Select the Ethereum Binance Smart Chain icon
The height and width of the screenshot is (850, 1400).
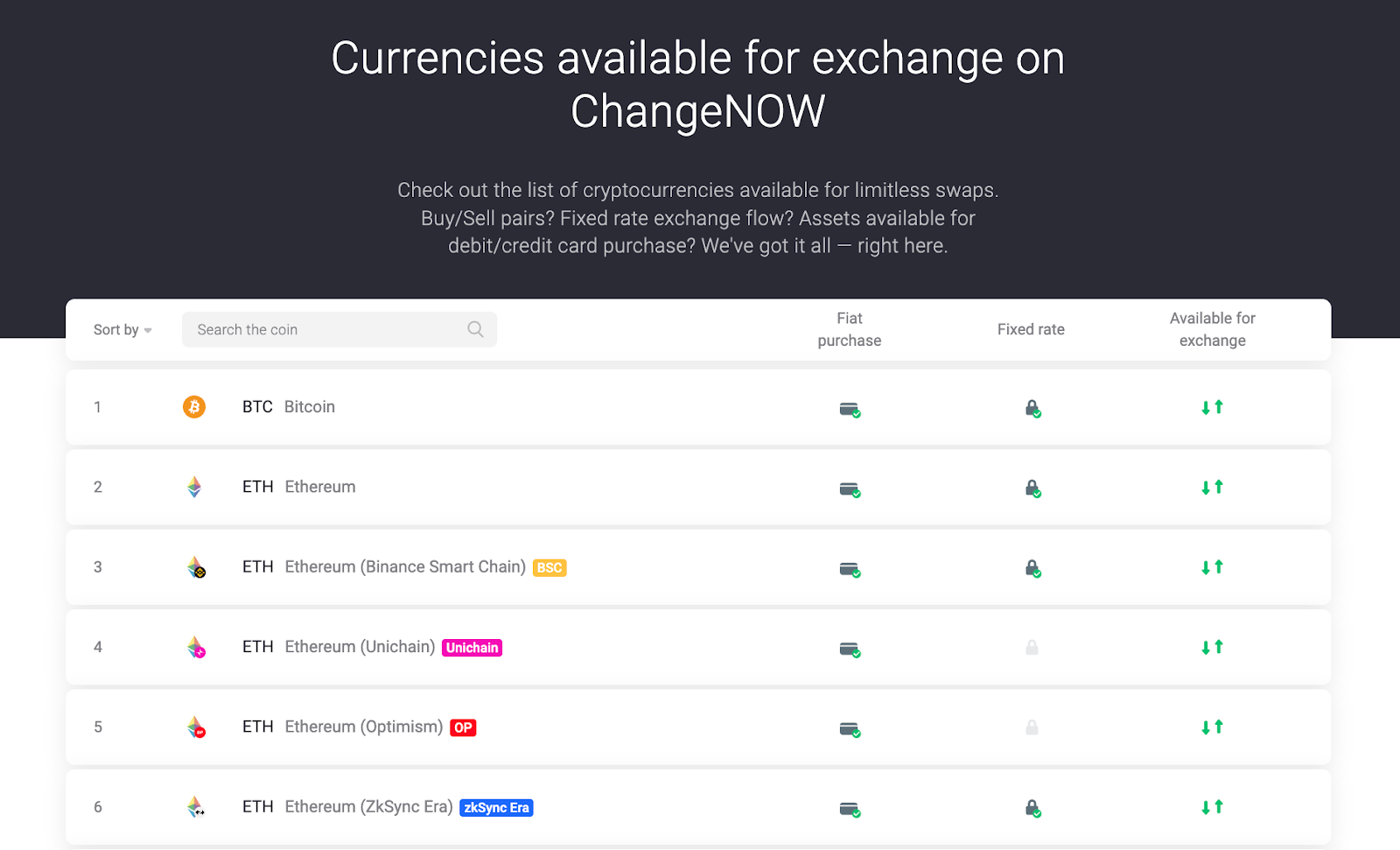196,566
